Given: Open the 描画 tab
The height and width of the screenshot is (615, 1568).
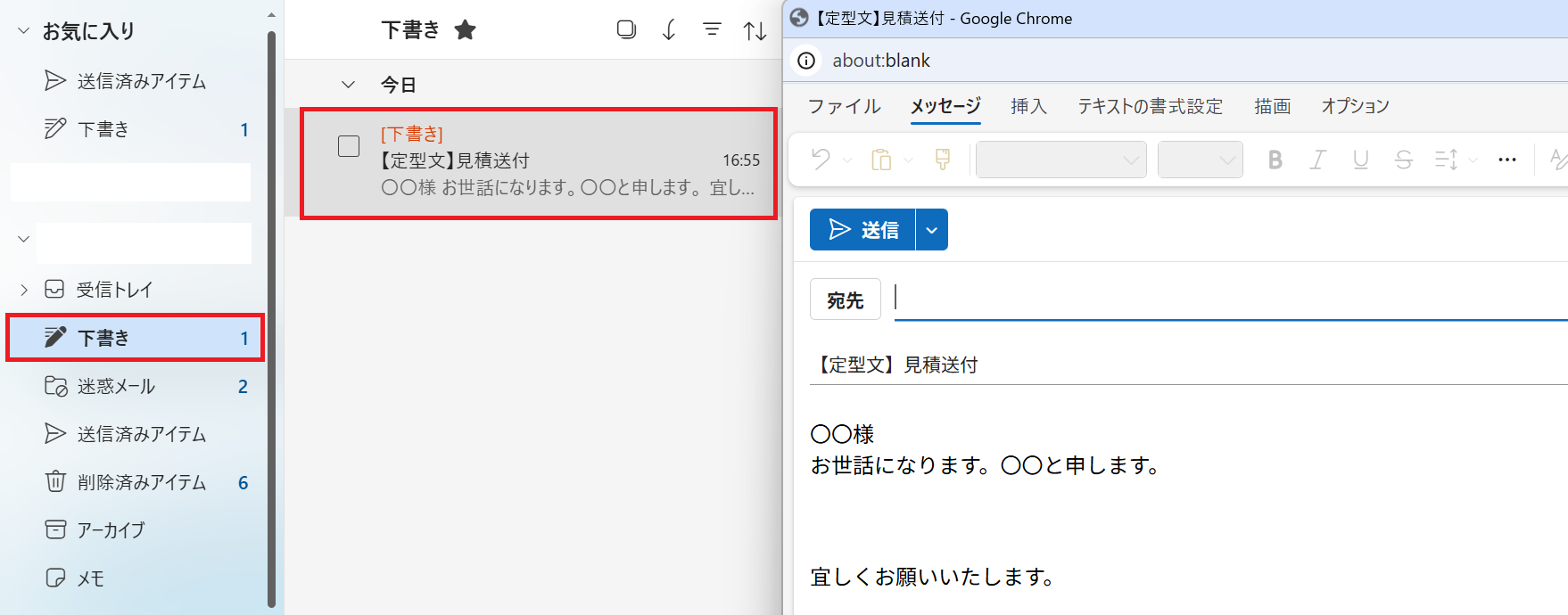Looking at the screenshot, I should coord(1272,107).
